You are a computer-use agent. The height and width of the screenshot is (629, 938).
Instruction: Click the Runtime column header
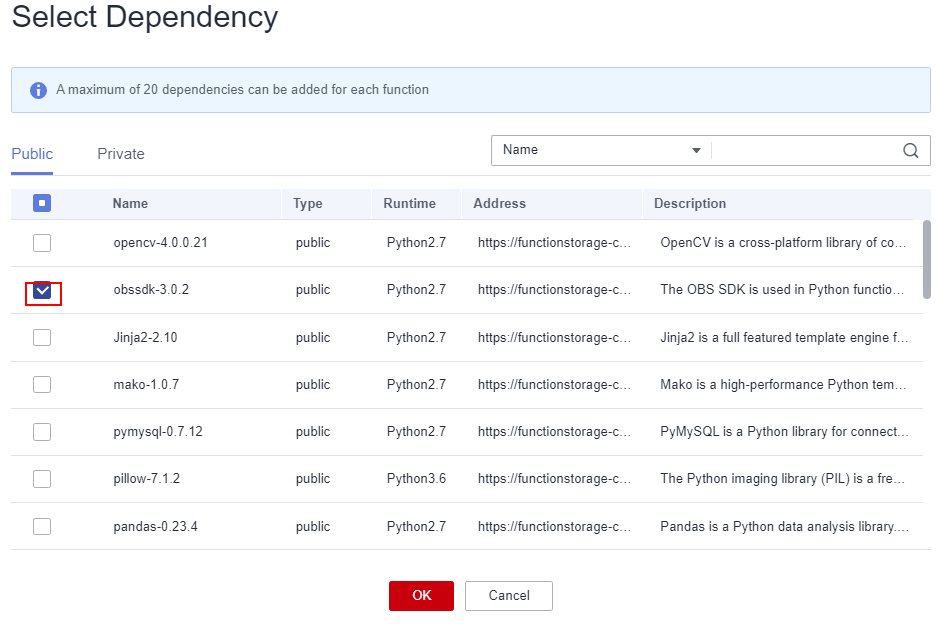(x=409, y=203)
